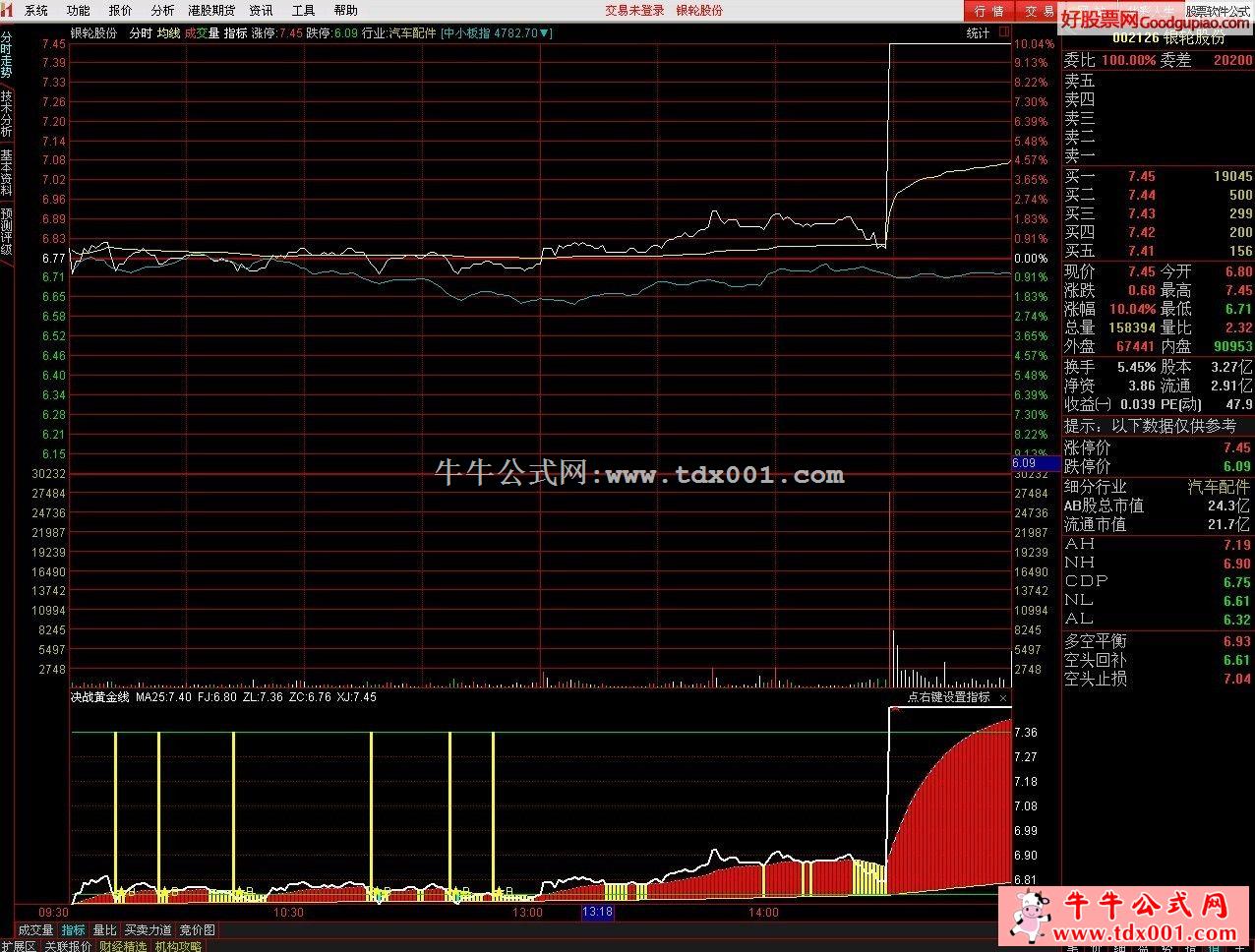The height and width of the screenshot is (952, 1255).
Task: Click the 买一 price 7.45 row
Action: tap(1158, 177)
